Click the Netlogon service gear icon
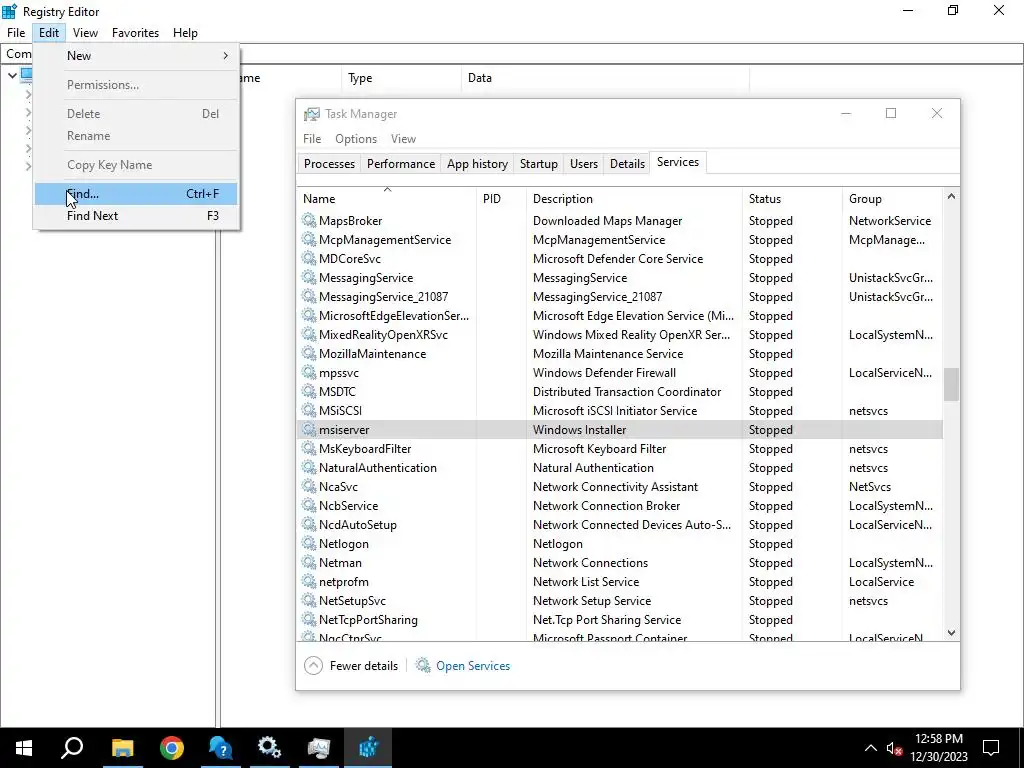The image size is (1024, 768). tap(309, 543)
